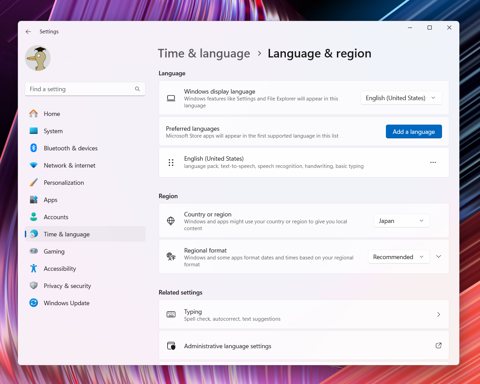This screenshot has height=384, width=480.
Task: Click the Time & language breadcrumb
Action: tap(204, 54)
